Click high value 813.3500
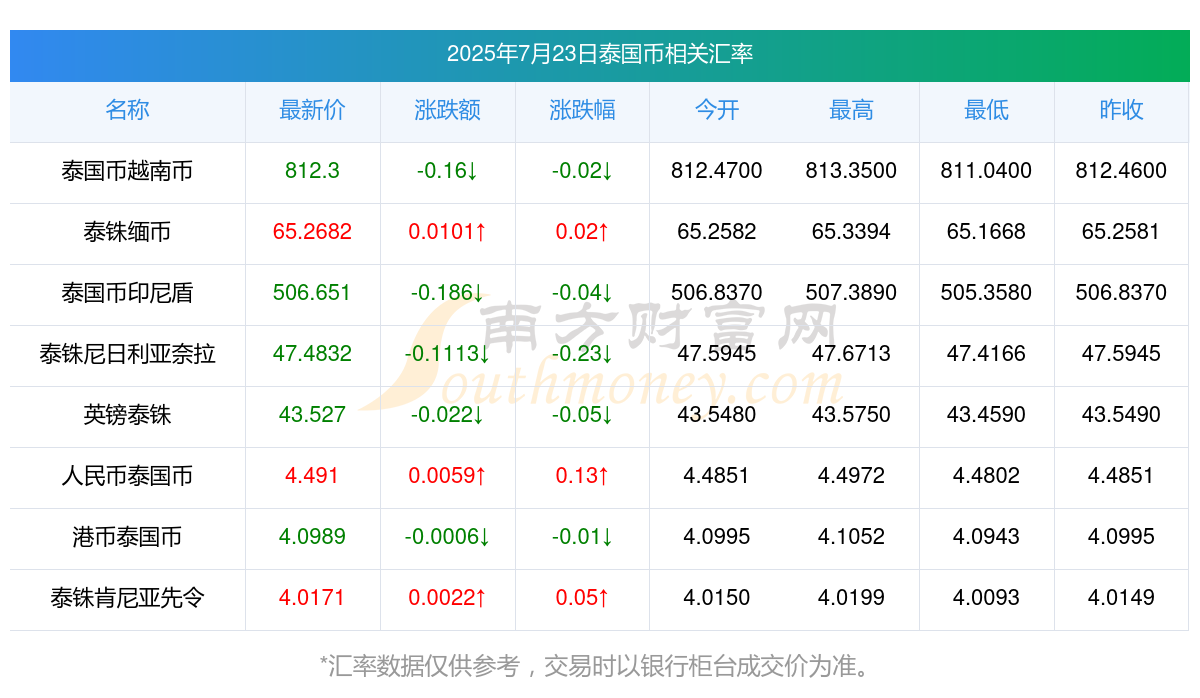Image resolution: width=1200 pixels, height=698 pixels. pos(851,171)
